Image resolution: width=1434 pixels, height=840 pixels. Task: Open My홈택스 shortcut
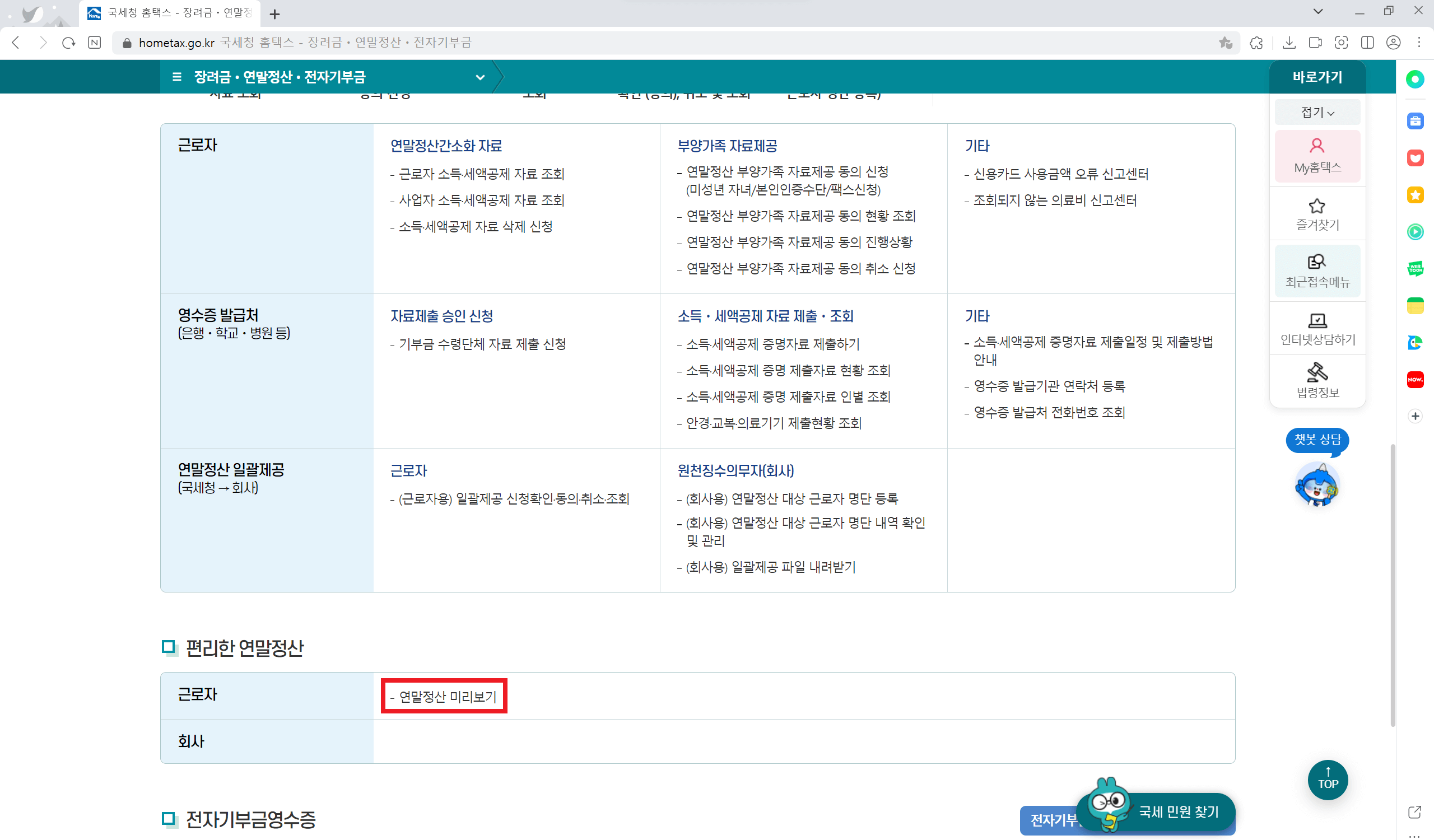click(x=1317, y=156)
